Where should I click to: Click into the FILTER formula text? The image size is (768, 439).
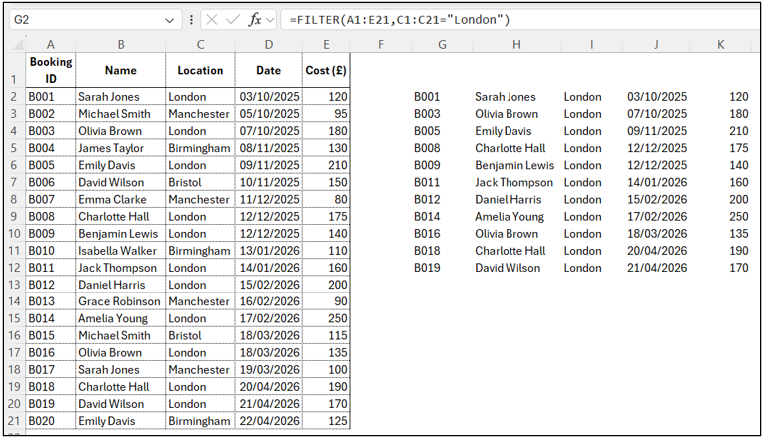[400, 20]
